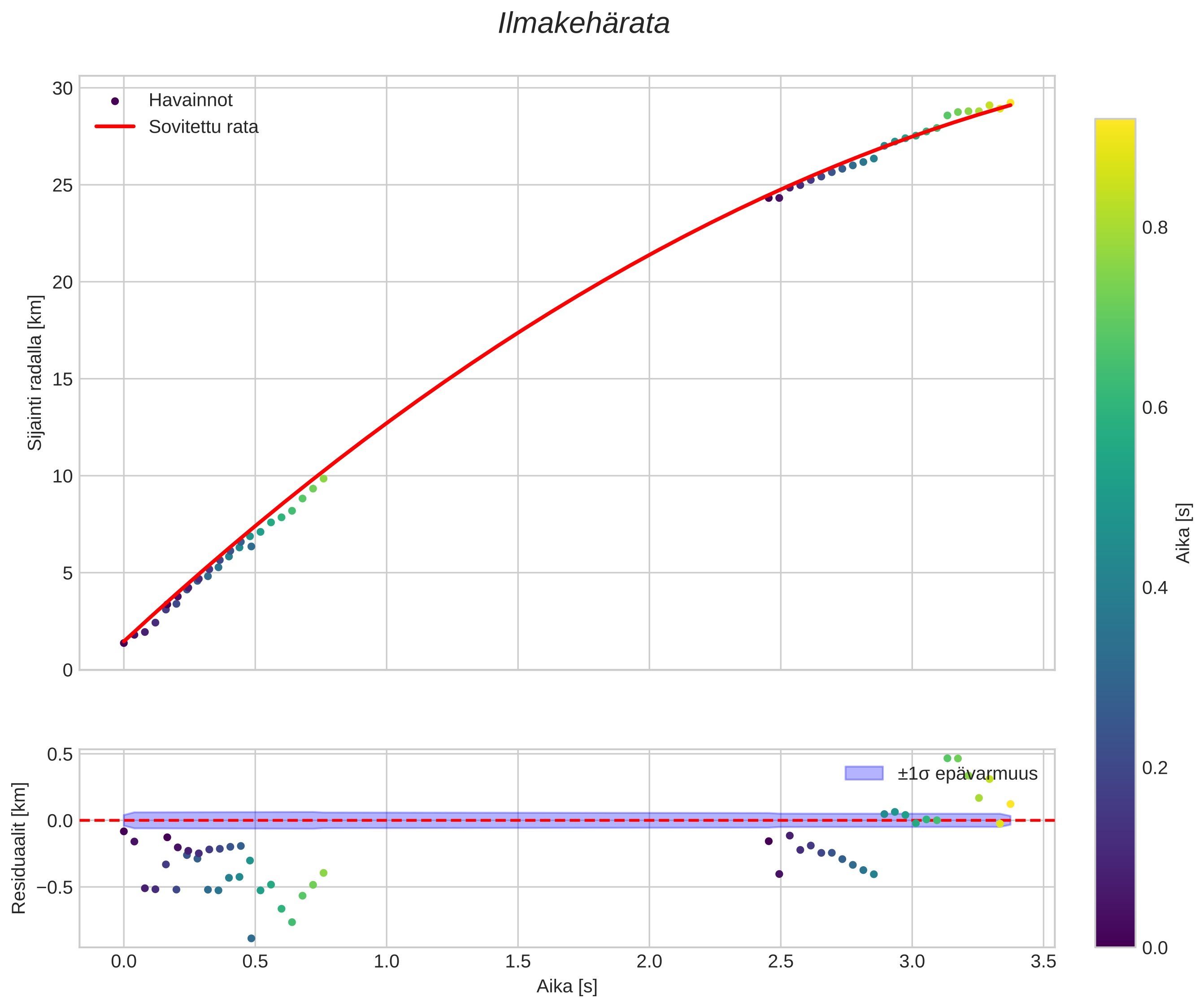The image size is (1204, 1007).
Task: Click the dark purple bottom of colorbar
Action: click(1115, 939)
